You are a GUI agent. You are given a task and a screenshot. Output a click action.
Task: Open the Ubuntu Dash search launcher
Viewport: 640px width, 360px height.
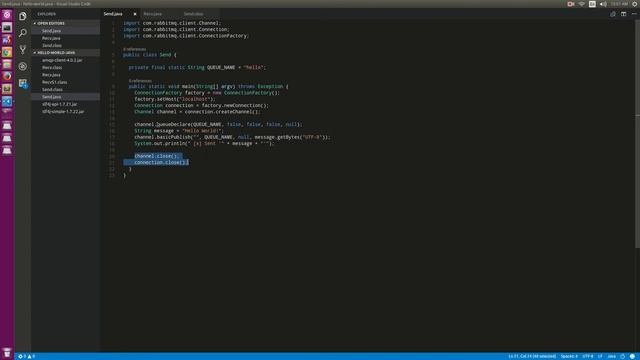7,15
